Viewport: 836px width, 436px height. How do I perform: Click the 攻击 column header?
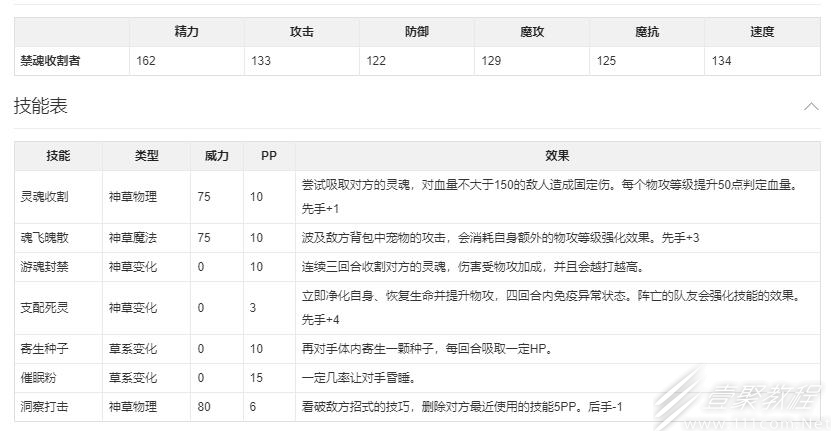pos(302,32)
